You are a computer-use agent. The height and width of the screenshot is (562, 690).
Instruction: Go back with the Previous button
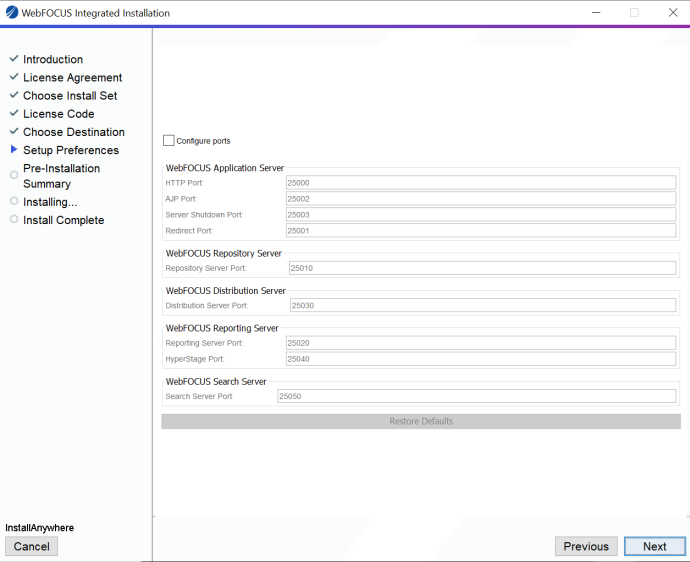point(586,546)
